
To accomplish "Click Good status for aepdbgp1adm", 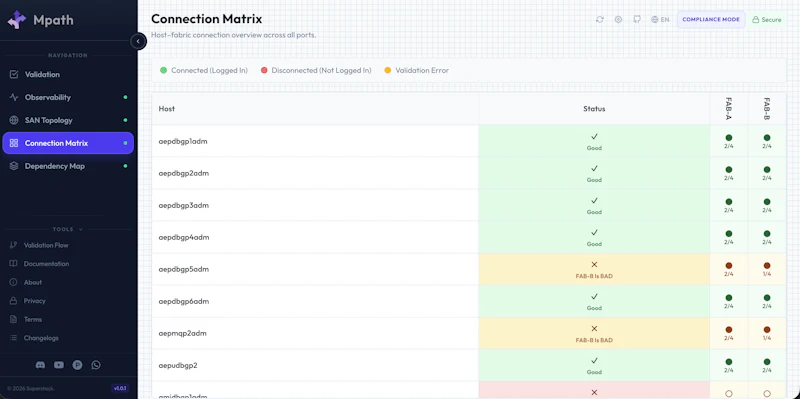I will (x=594, y=142).
